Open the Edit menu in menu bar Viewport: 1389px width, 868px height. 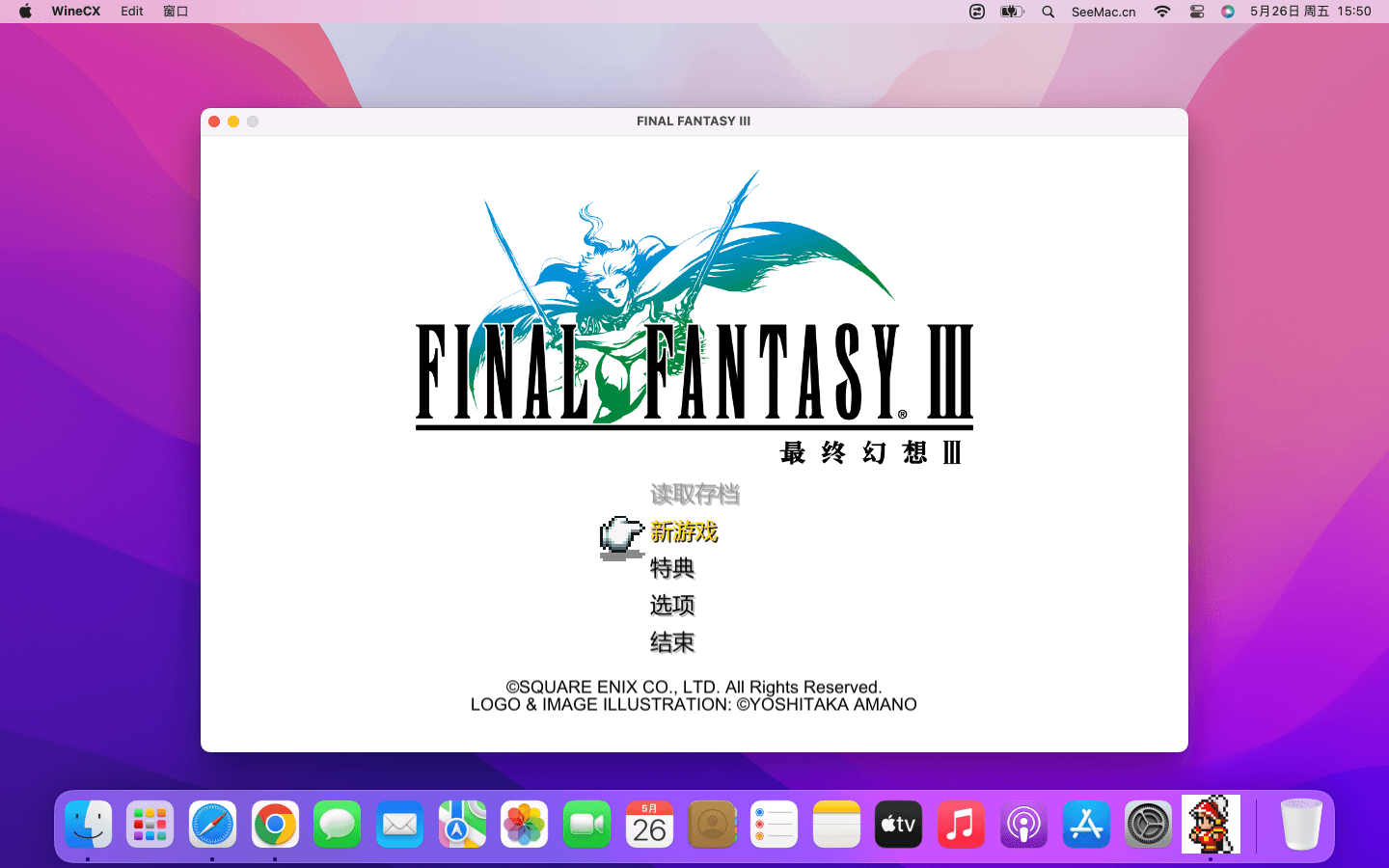[x=132, y=12]
